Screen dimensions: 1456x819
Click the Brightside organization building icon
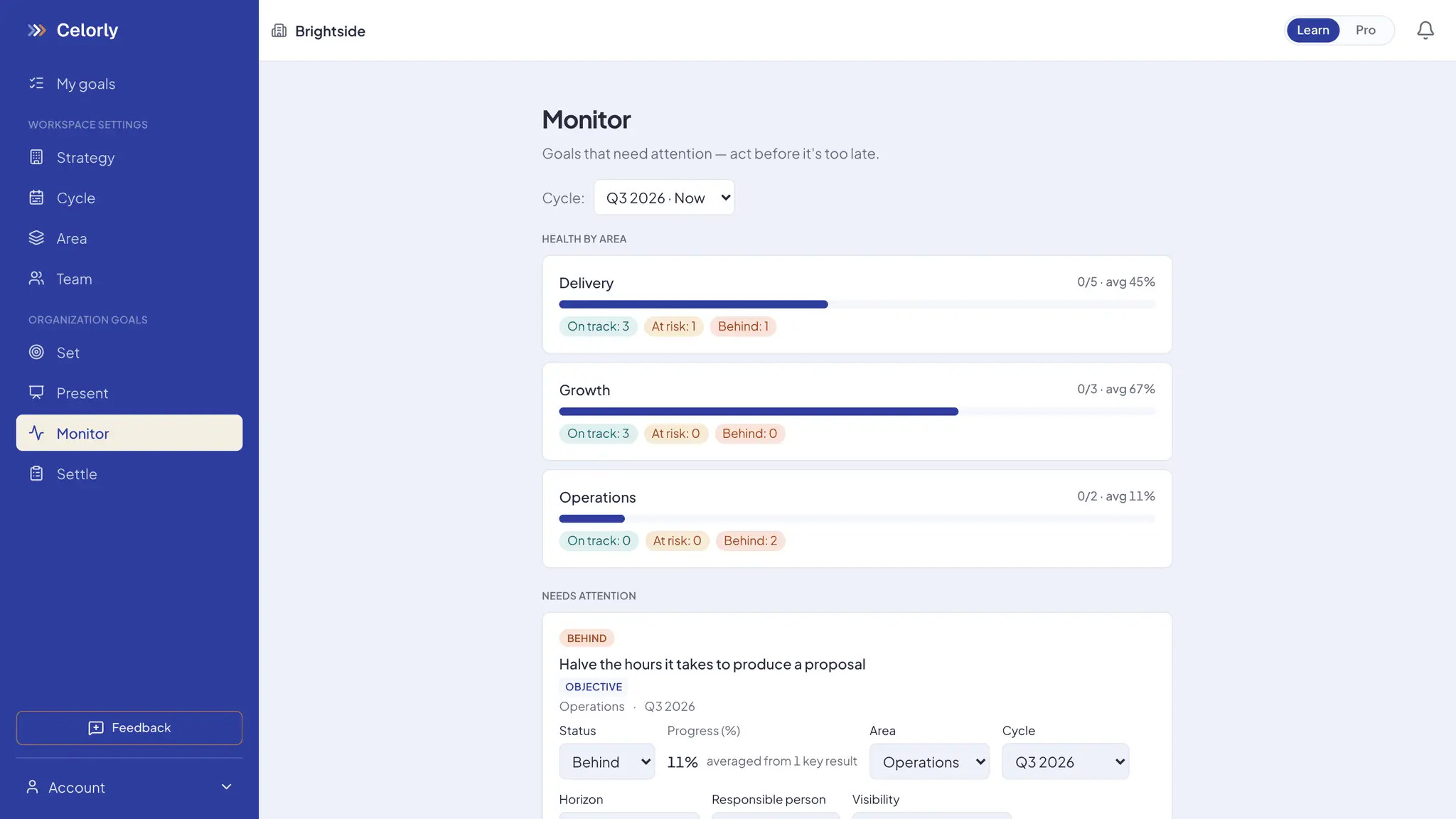point(279,31)
